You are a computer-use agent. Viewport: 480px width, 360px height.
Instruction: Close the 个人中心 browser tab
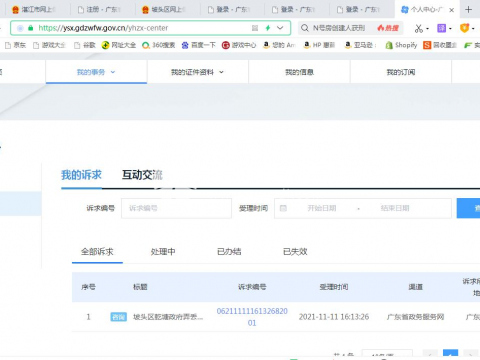coord(452,10)
